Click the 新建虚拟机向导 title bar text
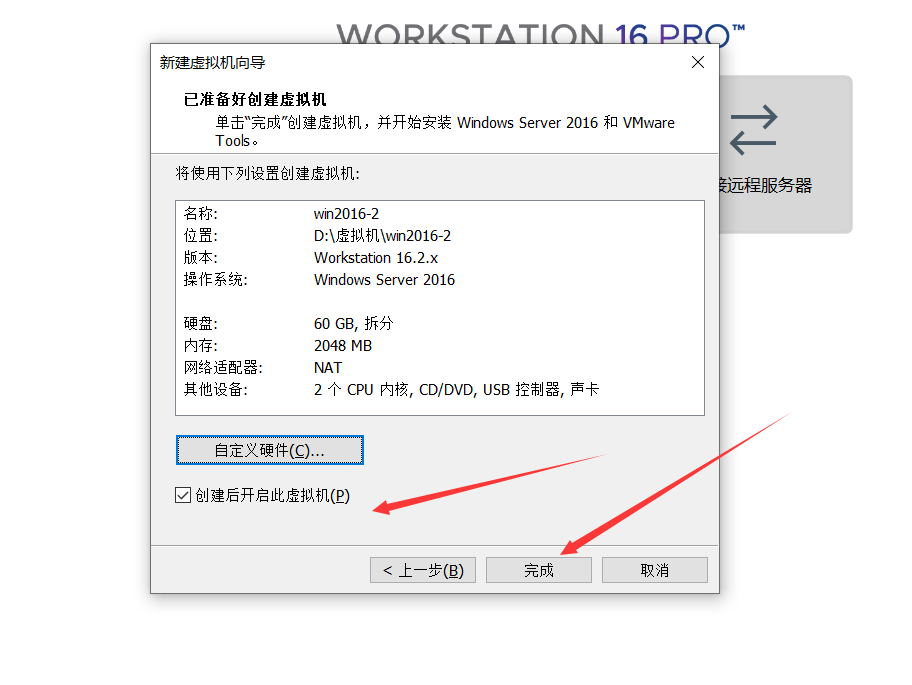Image resolution: width=912 pixels, height=685 pixels. (x=212, y=63)
